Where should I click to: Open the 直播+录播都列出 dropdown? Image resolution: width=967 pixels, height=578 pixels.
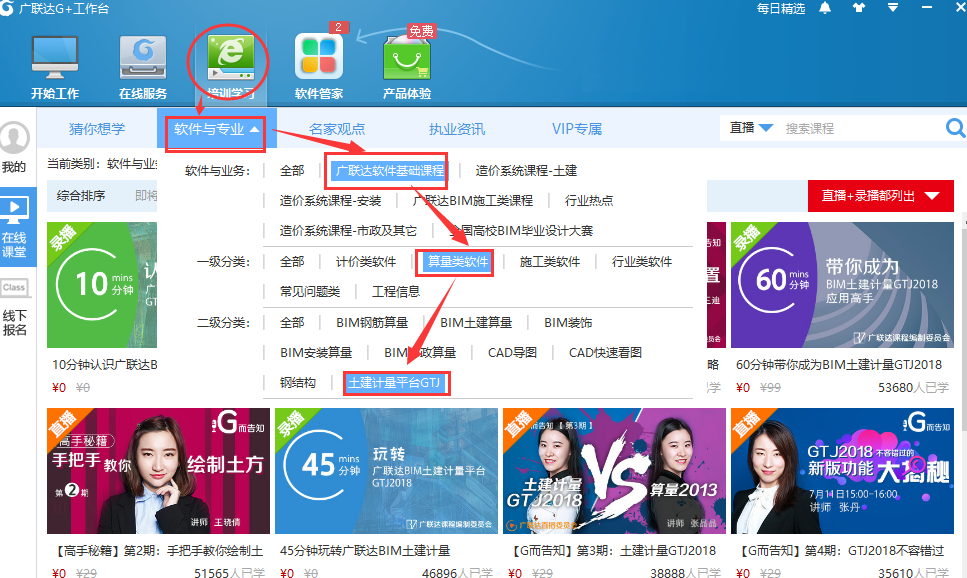881,196
